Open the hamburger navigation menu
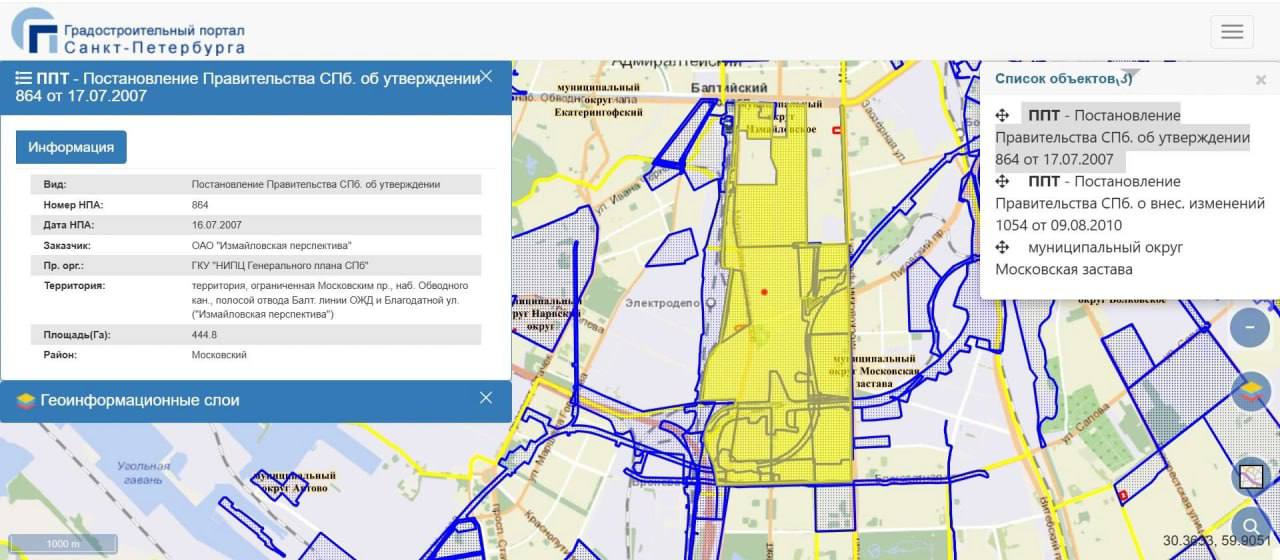The height and width of the screenshot is (560, 1280). (x=1231, y=32)
